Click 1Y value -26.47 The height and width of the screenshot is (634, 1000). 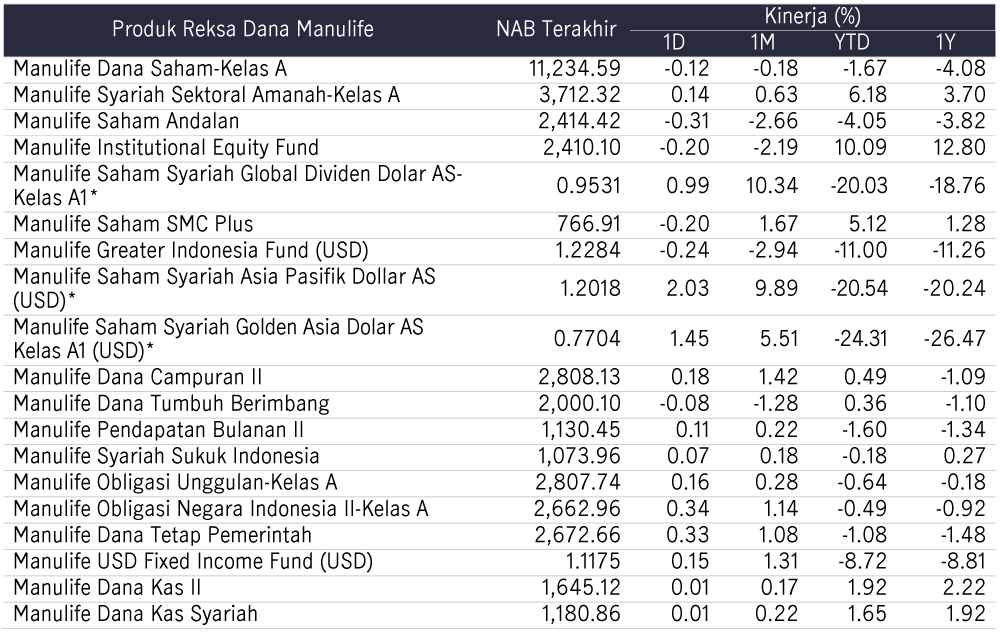(x=955, y=339)
